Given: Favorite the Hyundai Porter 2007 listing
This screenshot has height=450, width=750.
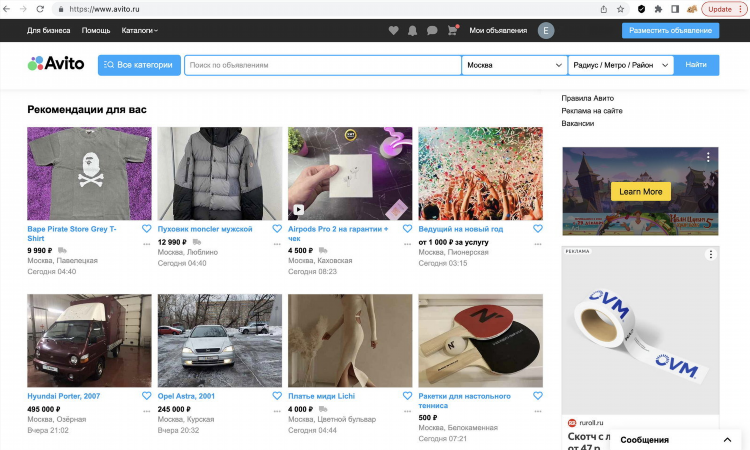Looking at the screenshot, I should point(146,395).
